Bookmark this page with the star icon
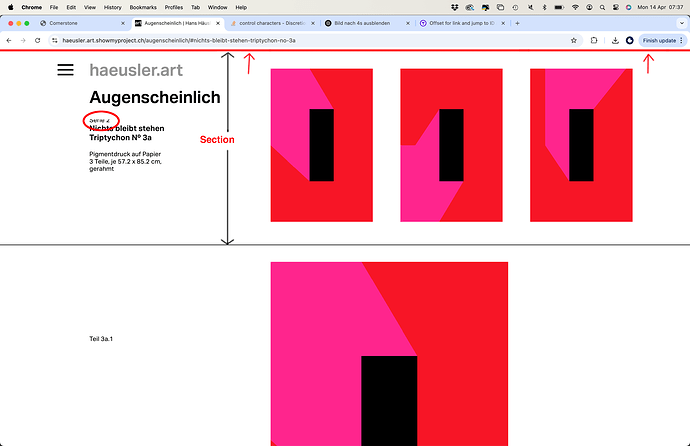Image resolution: width=690 pixels, height=446 pixels. pos(574,40)
